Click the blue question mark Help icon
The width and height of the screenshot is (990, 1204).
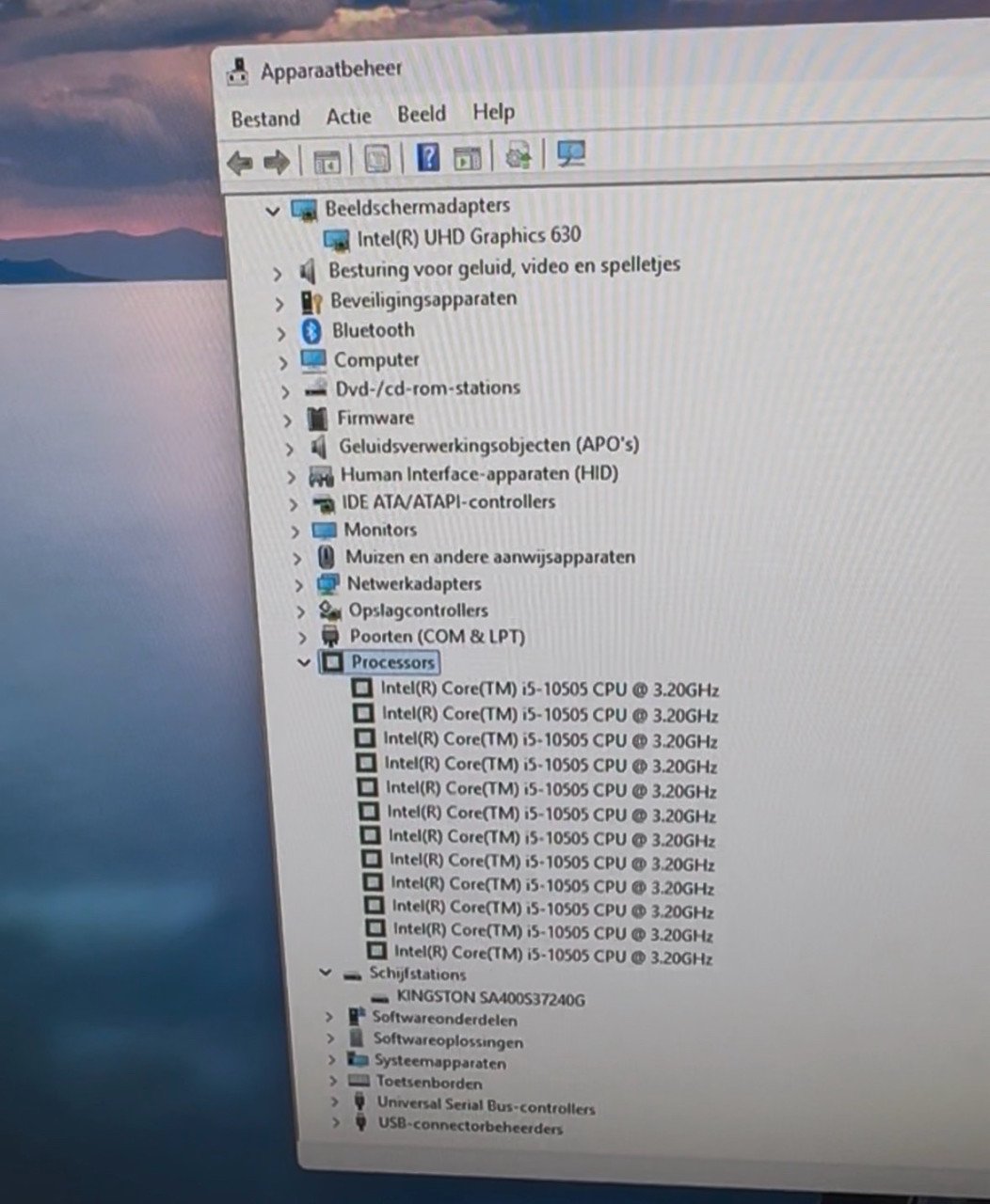(427, 156)
